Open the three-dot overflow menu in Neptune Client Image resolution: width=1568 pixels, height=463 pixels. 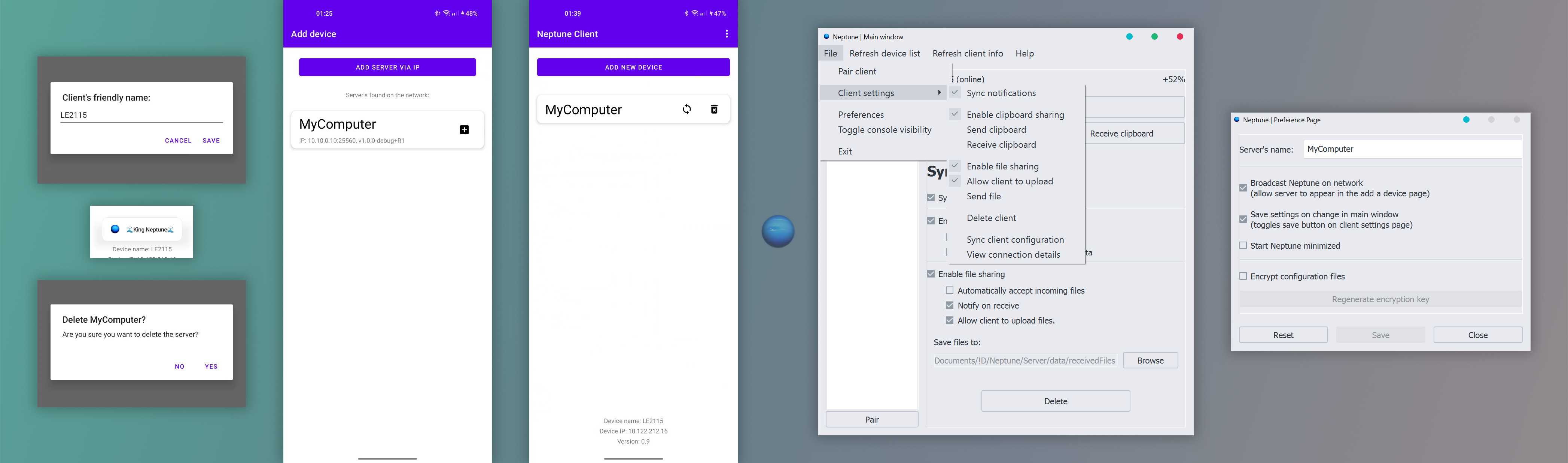[x=726, y=34]
